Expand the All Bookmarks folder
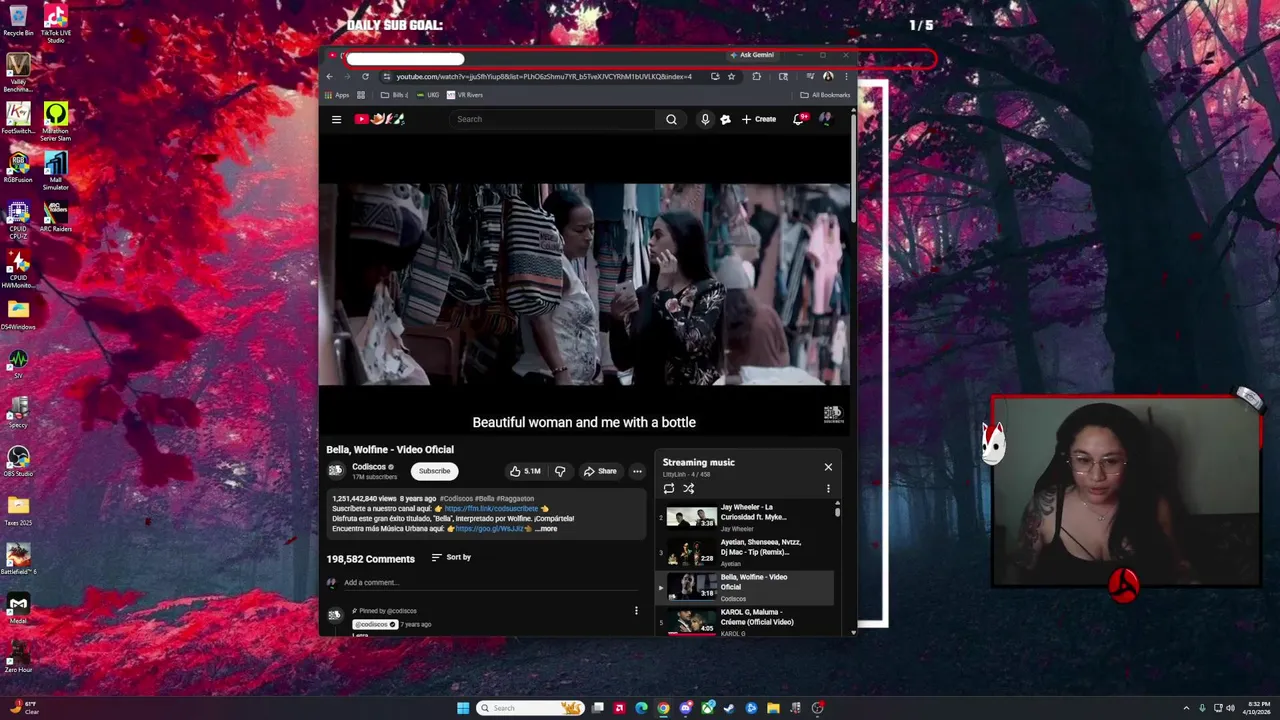Image resolution: width=1280 pixels, height=720 pixels. click(825, 95)
